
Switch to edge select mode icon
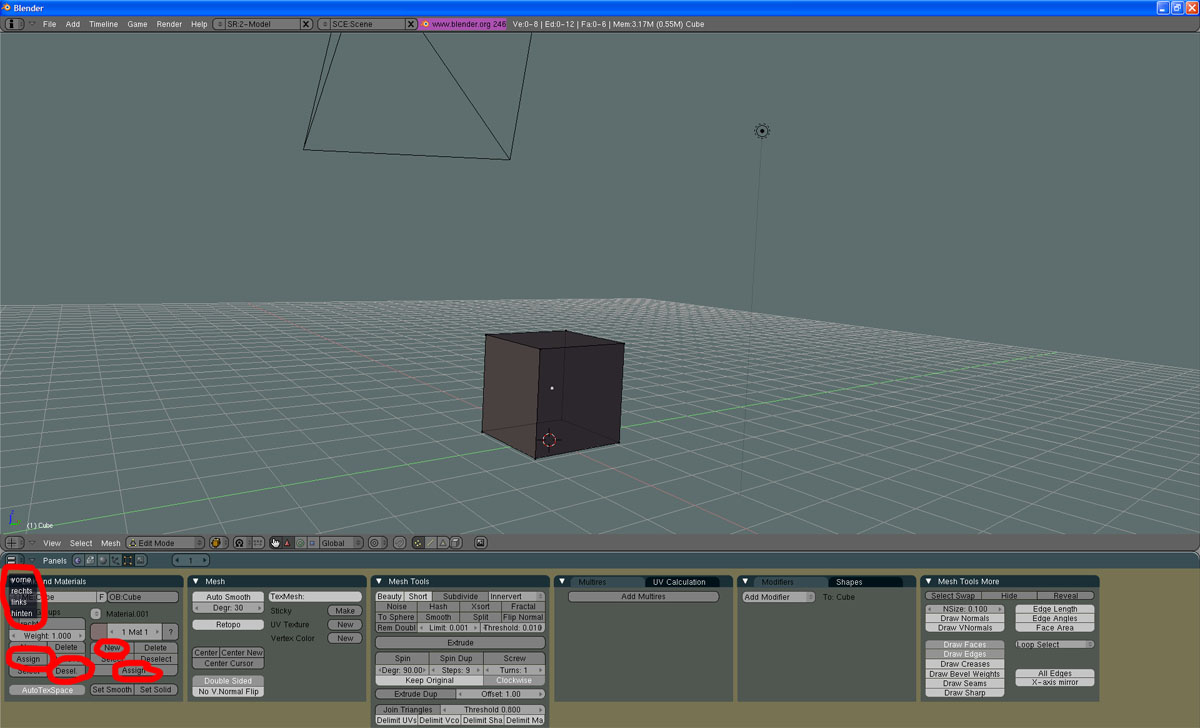pyautogui.click(x=431, y=543)
